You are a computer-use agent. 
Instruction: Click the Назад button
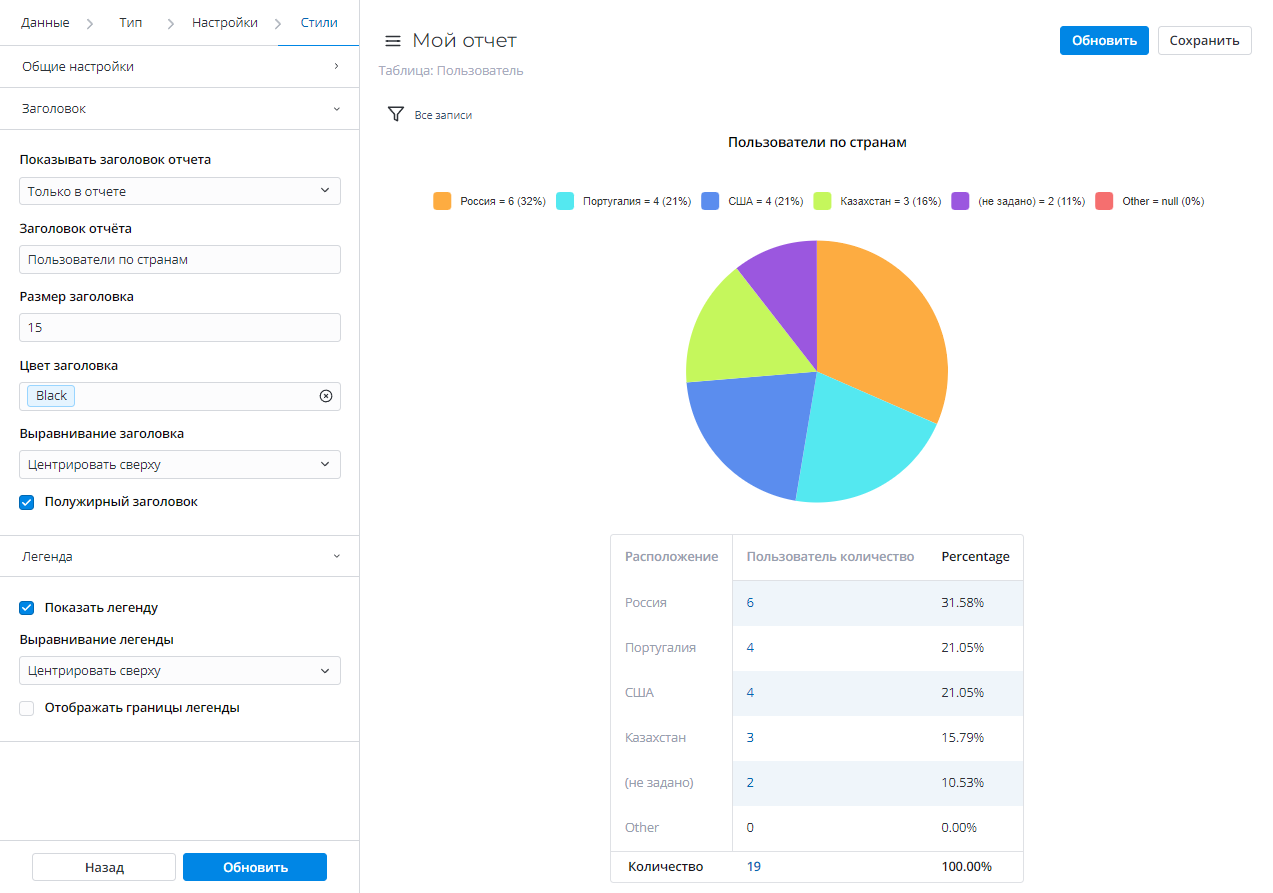tap(104, 867)
